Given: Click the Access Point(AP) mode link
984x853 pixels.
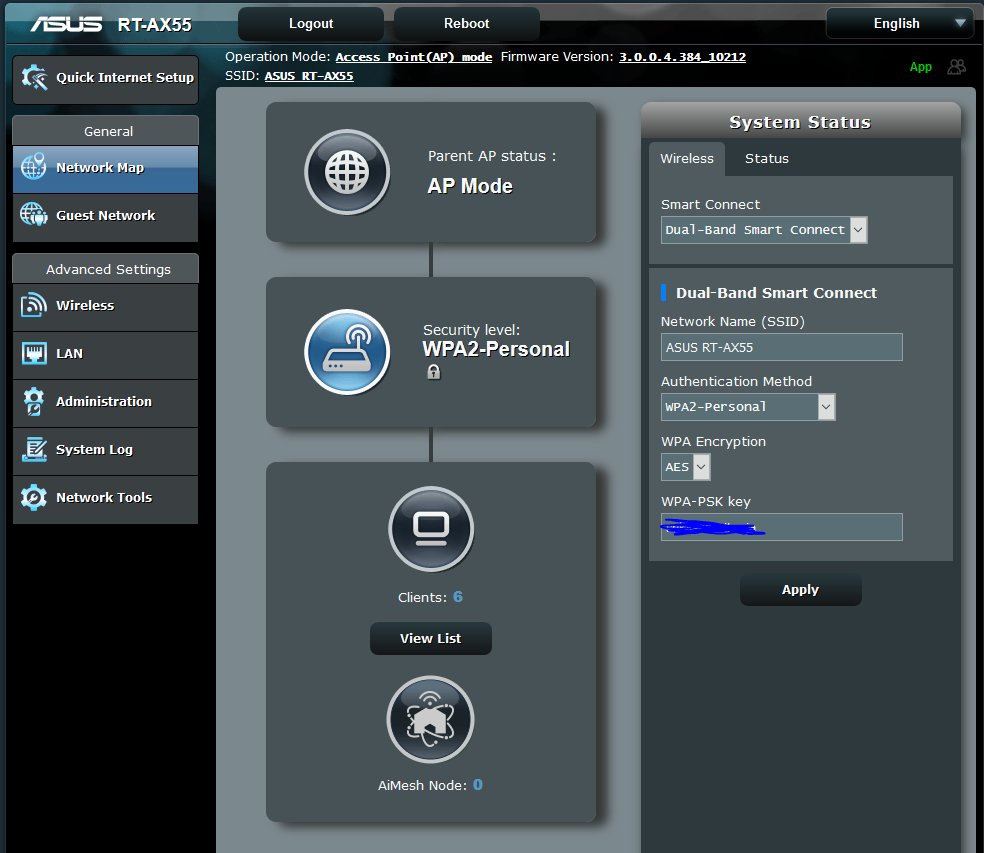Looking at the screenshot, I should coord(414,57).
